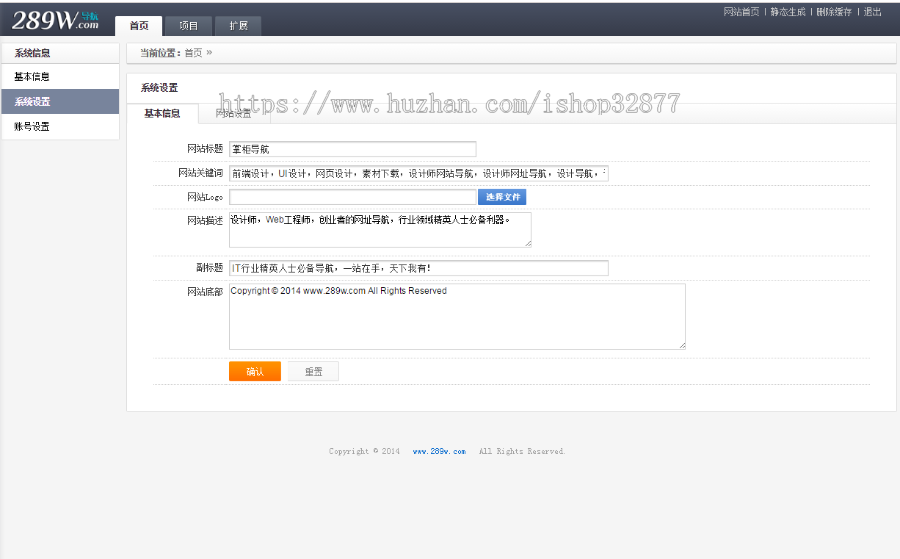This screenshot has width=900, height=559.
Task: Click the 网站底部 label
Action: point(205,292)
